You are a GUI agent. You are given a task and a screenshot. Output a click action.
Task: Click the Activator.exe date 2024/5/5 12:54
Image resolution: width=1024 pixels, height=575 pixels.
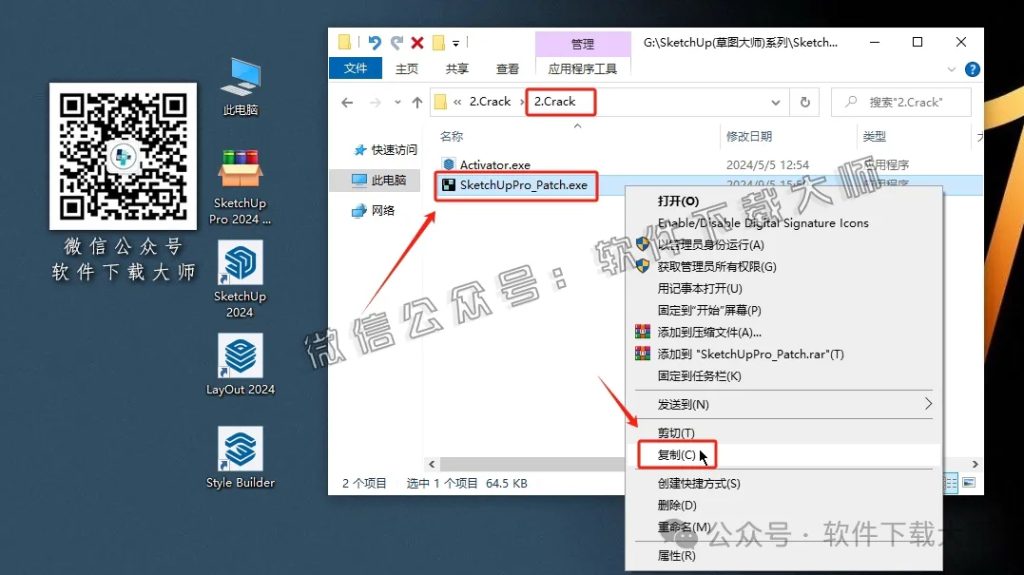click(x=767, y=165)
